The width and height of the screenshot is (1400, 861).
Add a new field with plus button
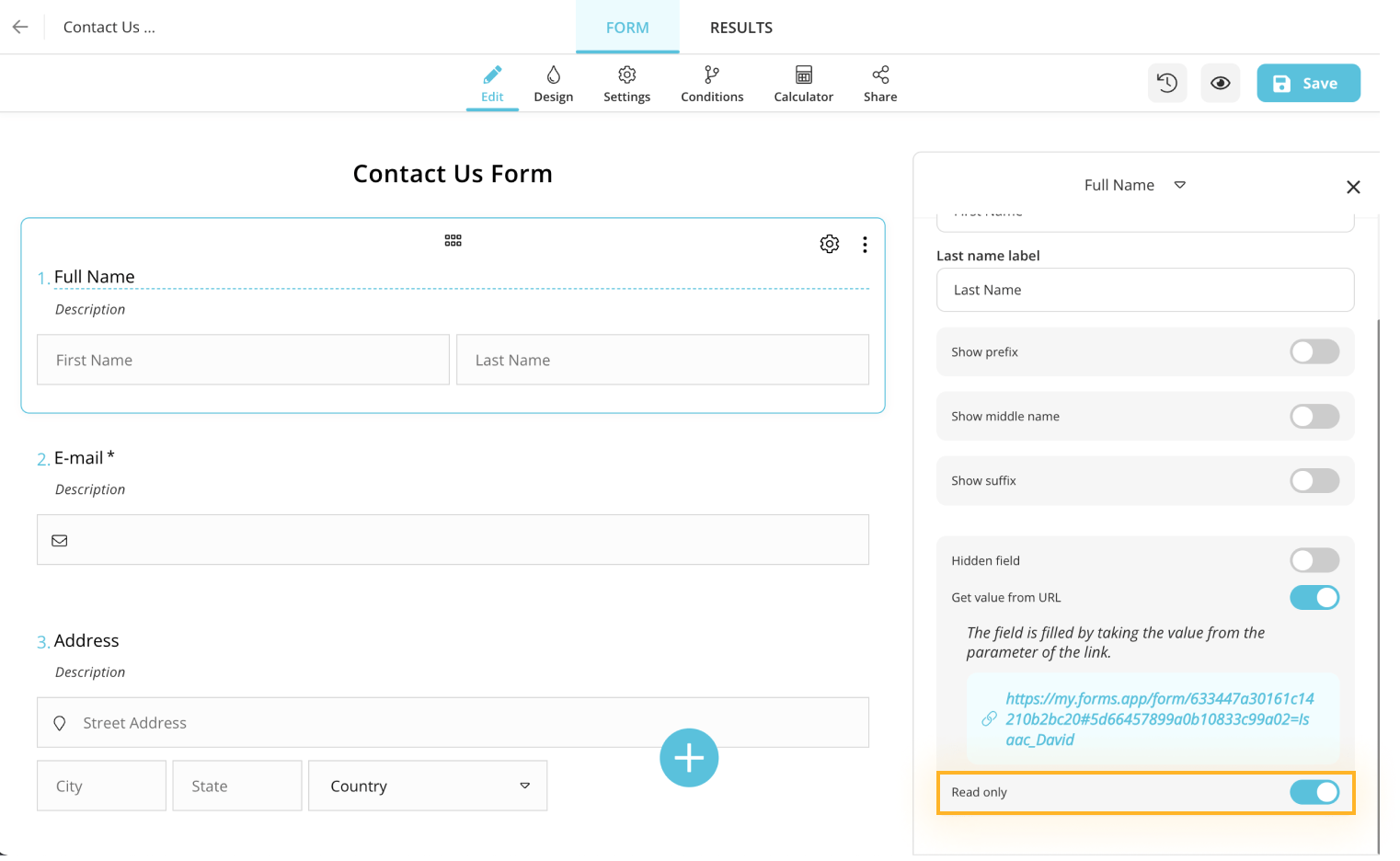click(x=689, y=758)
